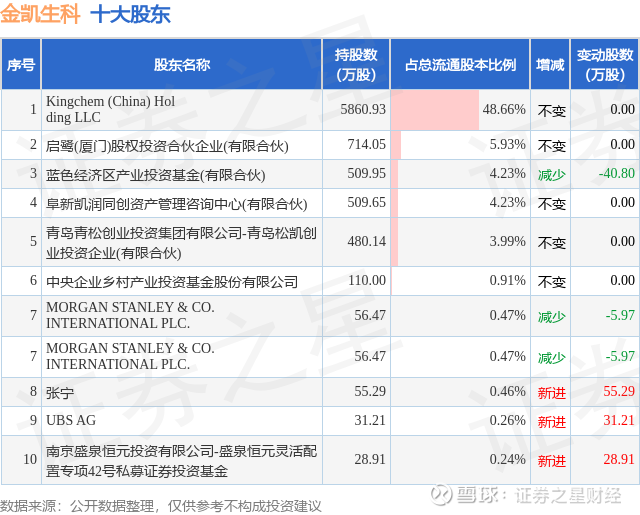The image size is (640, 515).
Task: Click 4.23% in the 阜新凯润 row
Action: [x=507, y=202]
